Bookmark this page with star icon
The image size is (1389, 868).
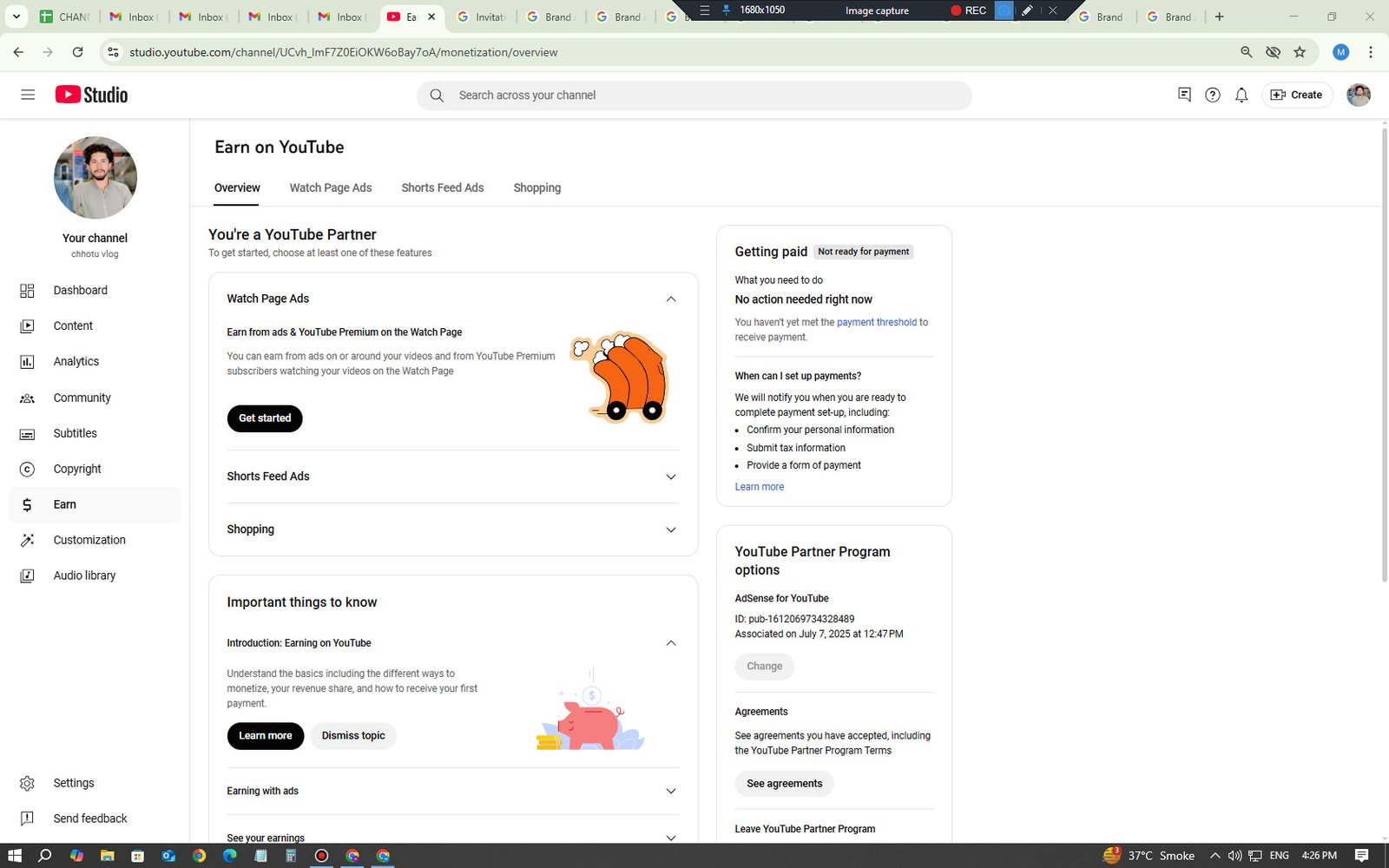pos(1300,52)
